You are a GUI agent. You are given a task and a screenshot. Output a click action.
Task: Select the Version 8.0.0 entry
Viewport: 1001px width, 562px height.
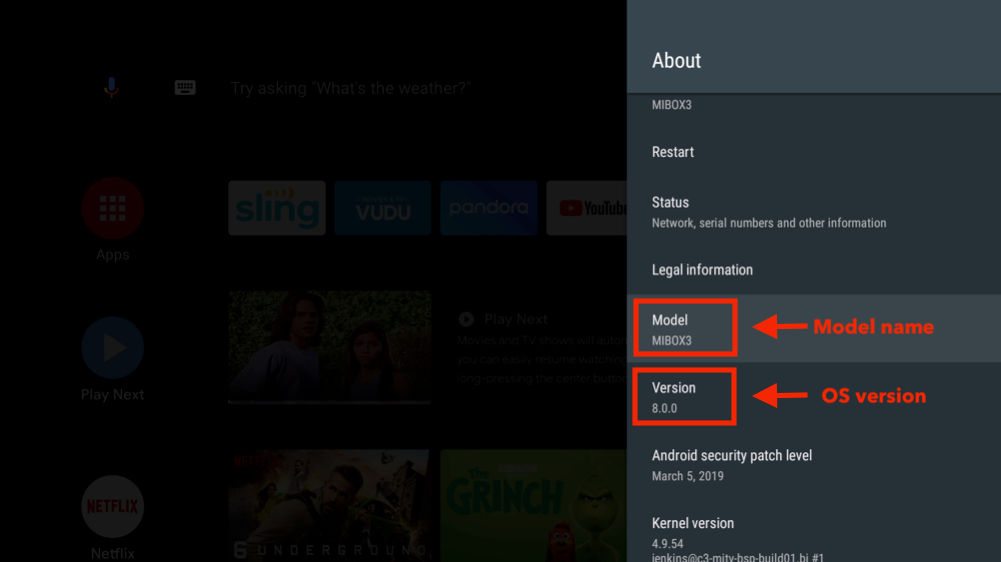click(814, 397)
